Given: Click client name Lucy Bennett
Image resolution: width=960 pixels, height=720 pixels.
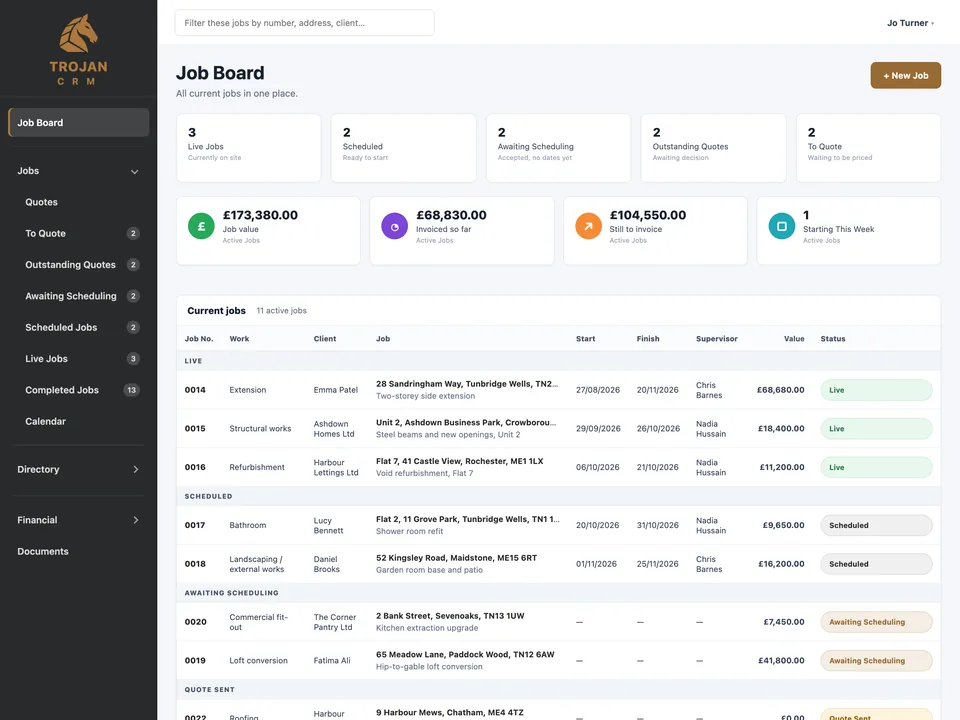Looking at the screenshot, I should (328, 525).
